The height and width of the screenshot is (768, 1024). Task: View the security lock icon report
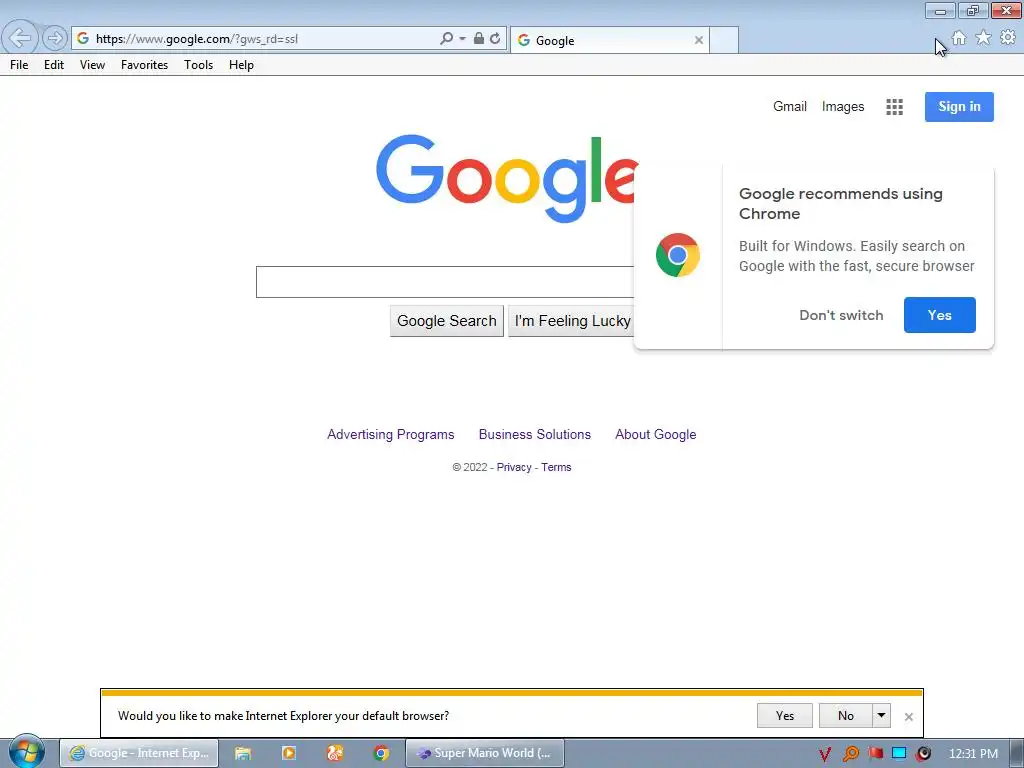coord(479,39)
